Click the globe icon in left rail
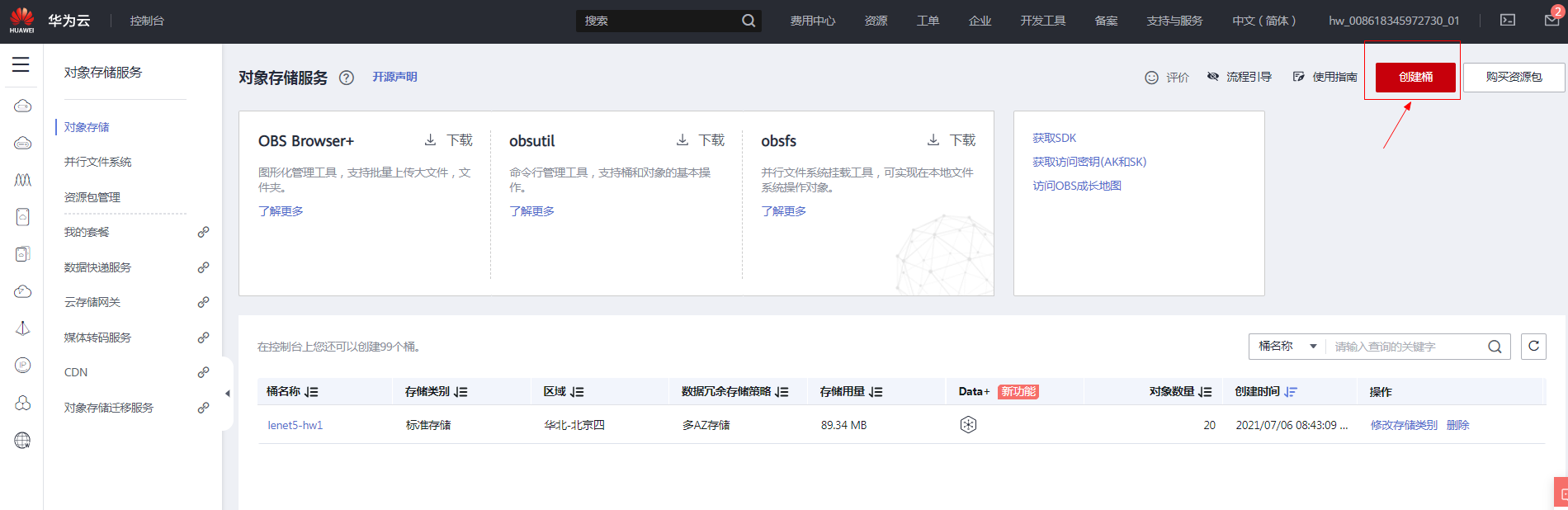Image resolution: width=1568 pixels, height=510 pixels. point(23,441)
